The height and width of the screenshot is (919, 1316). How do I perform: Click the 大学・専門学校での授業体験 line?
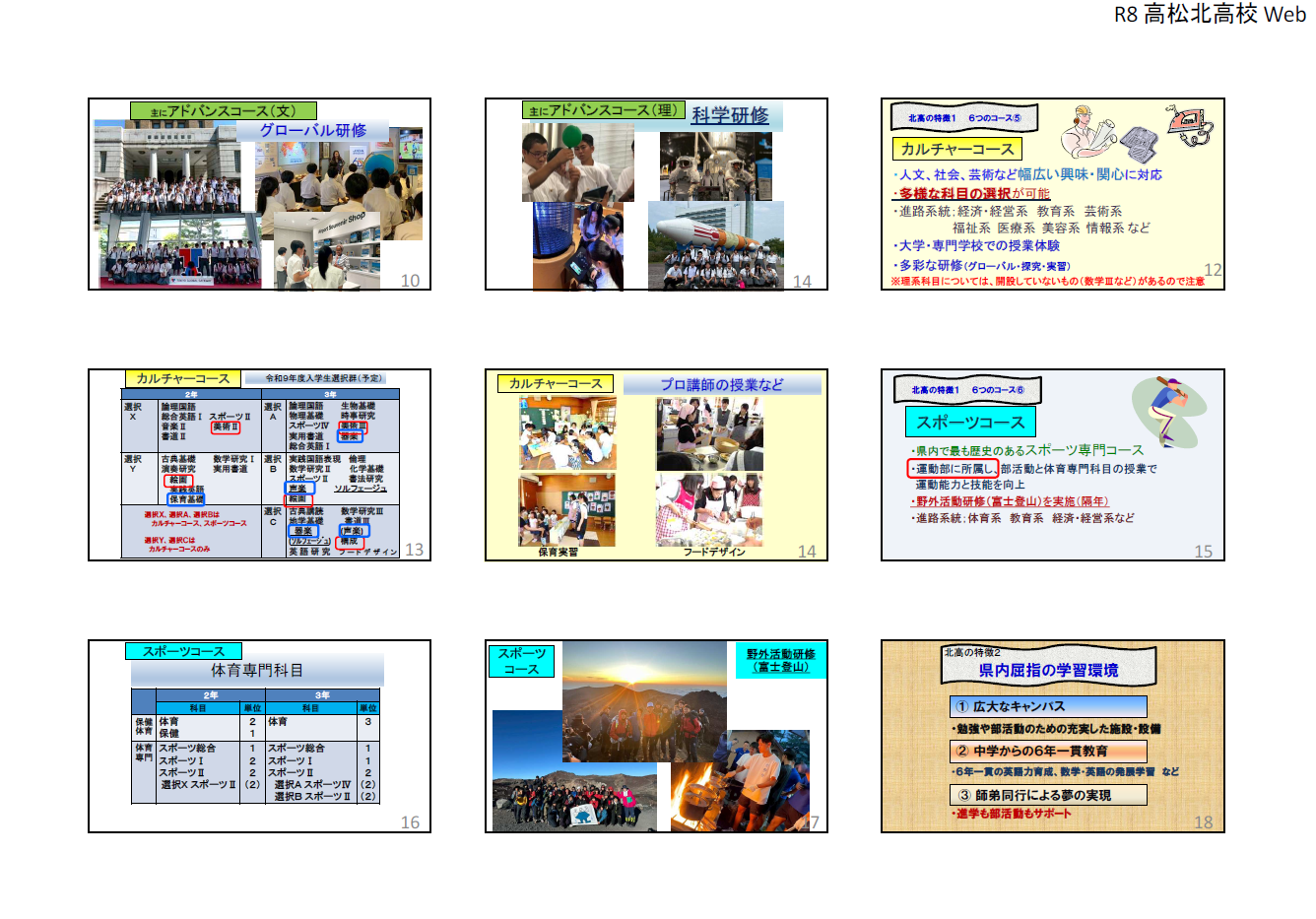(x=976, y=246)
